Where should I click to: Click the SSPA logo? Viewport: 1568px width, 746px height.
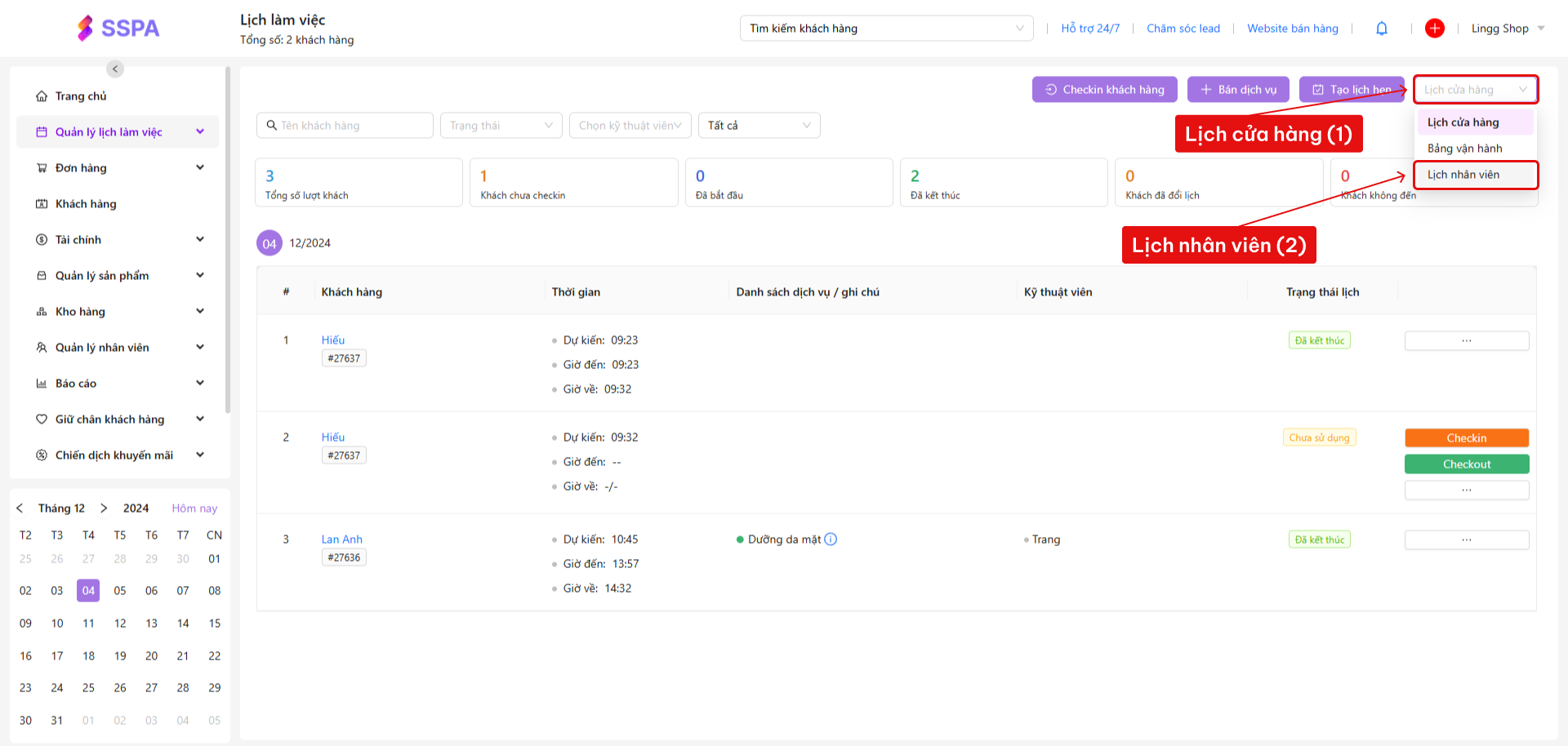point(118,28)
